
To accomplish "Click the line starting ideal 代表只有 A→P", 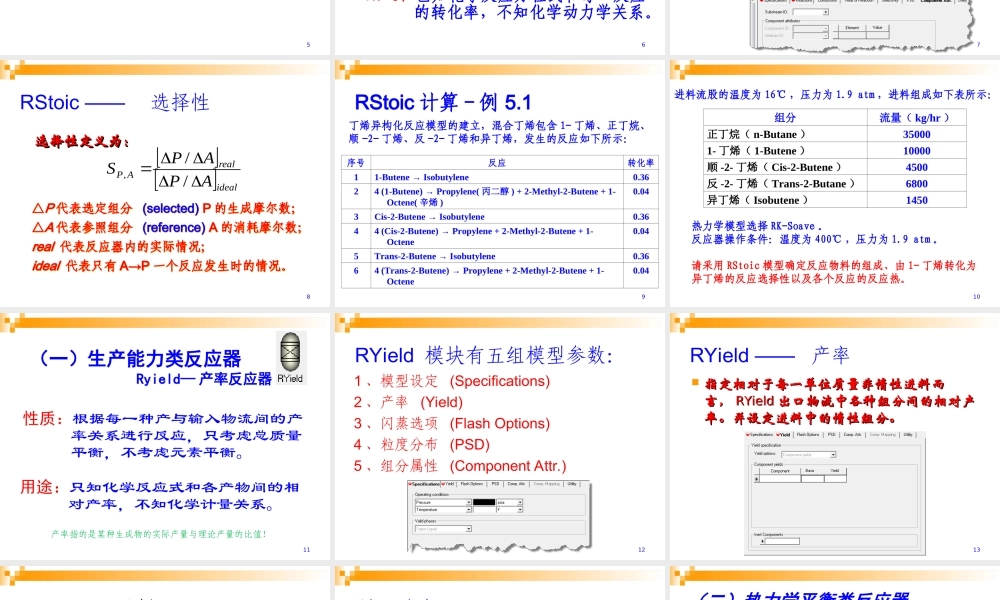I will [159, 266].
